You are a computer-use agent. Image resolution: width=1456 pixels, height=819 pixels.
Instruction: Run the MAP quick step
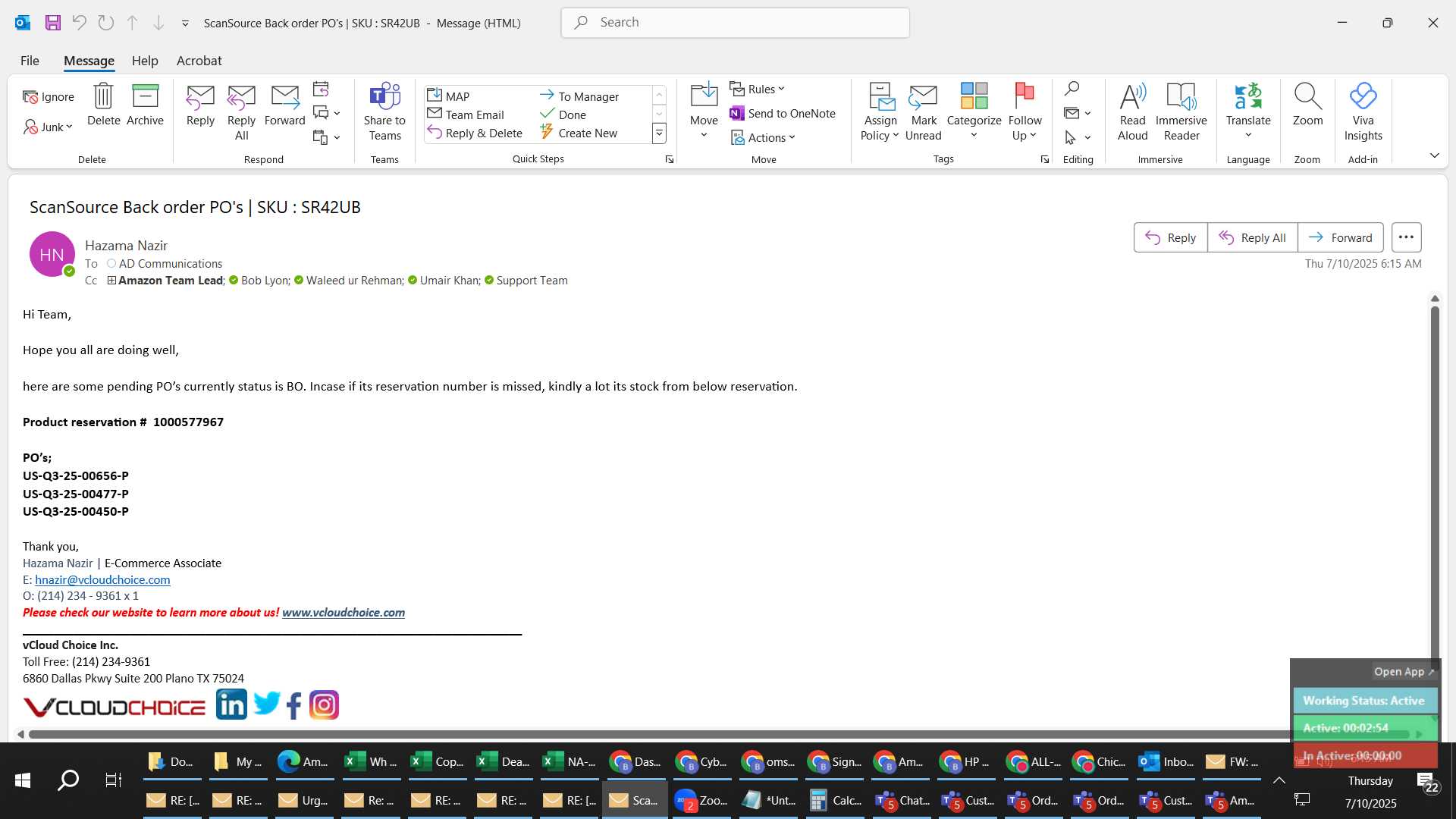tap(448, 96)
